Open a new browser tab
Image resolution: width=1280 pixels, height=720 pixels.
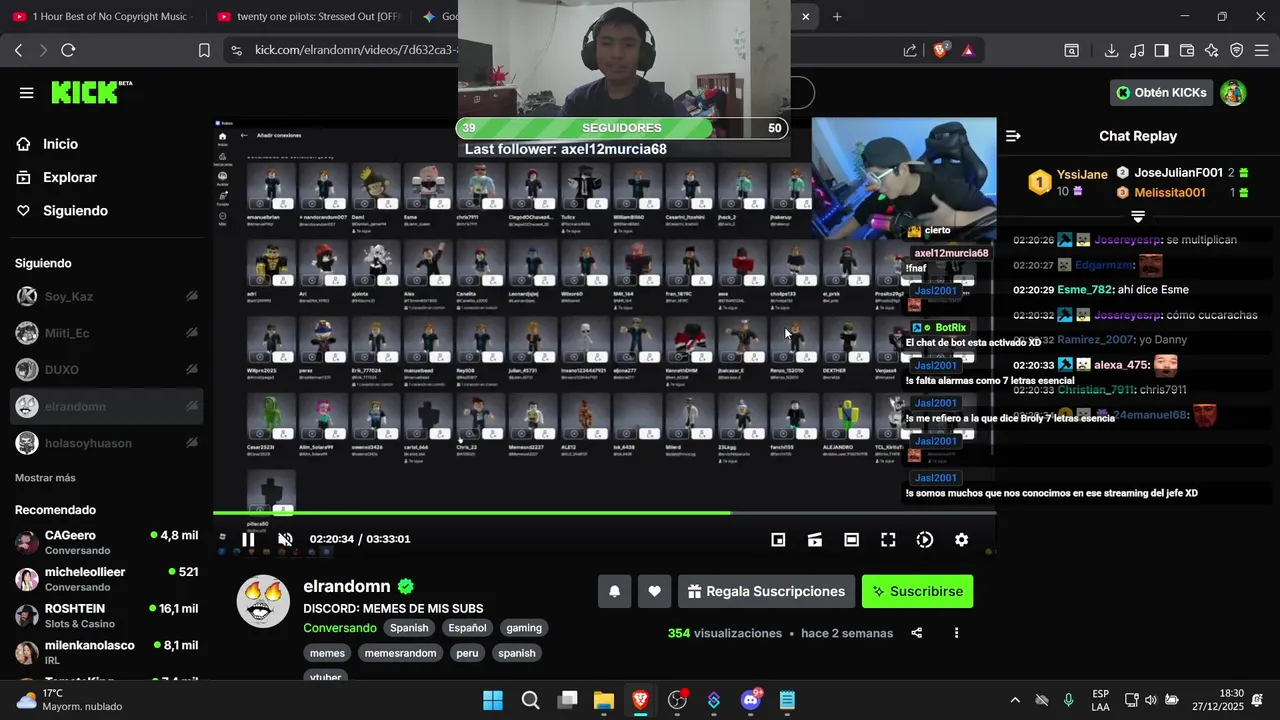[x=837, y=16]
